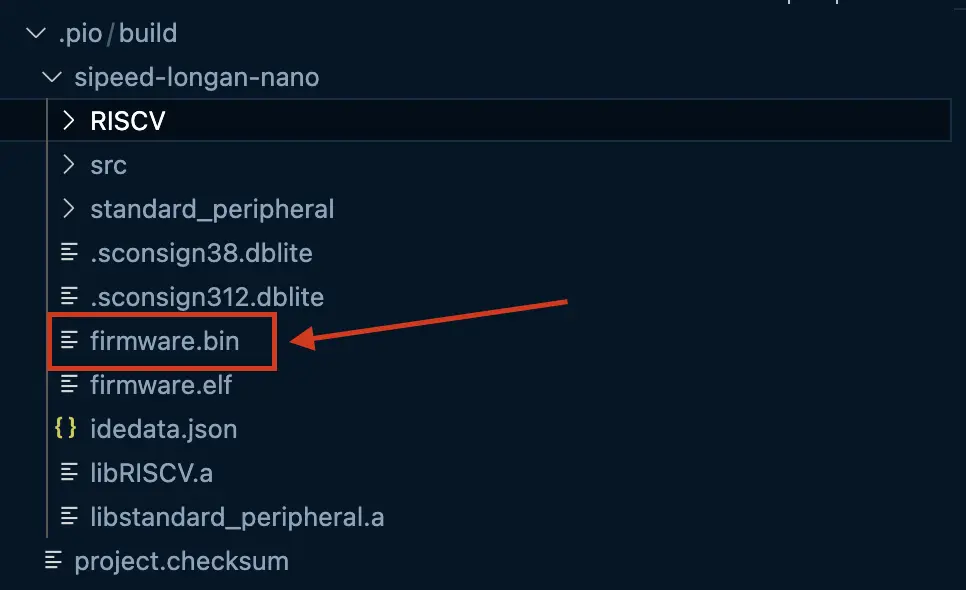Screen dimensions: 966x590
Task: Click the firmware.bin file icon
Action: click(x=69, y=341)
